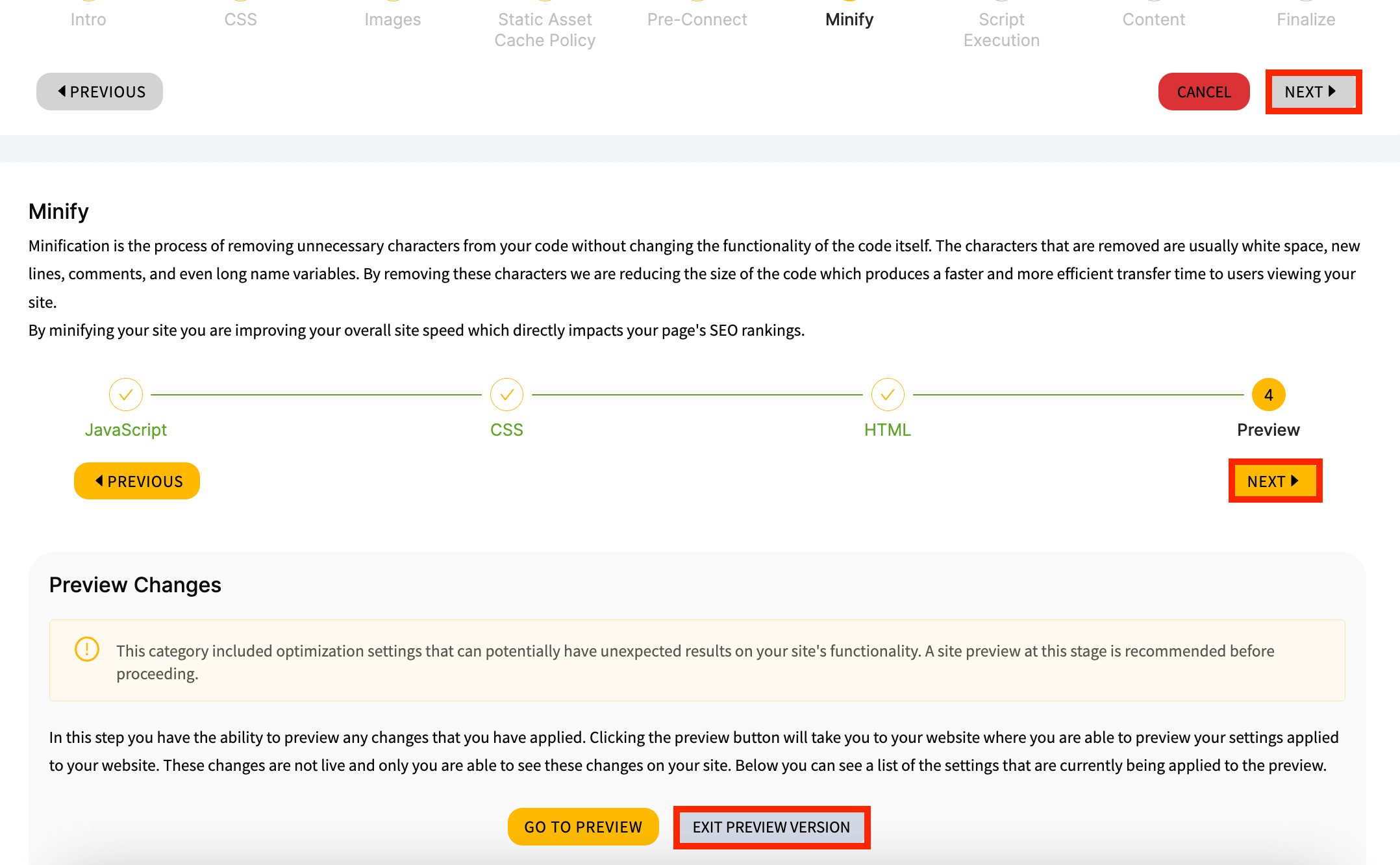Click the JavaScript step checkmark icon
The height and width of the screenshot is (865, 1400).
click(126, 395)
